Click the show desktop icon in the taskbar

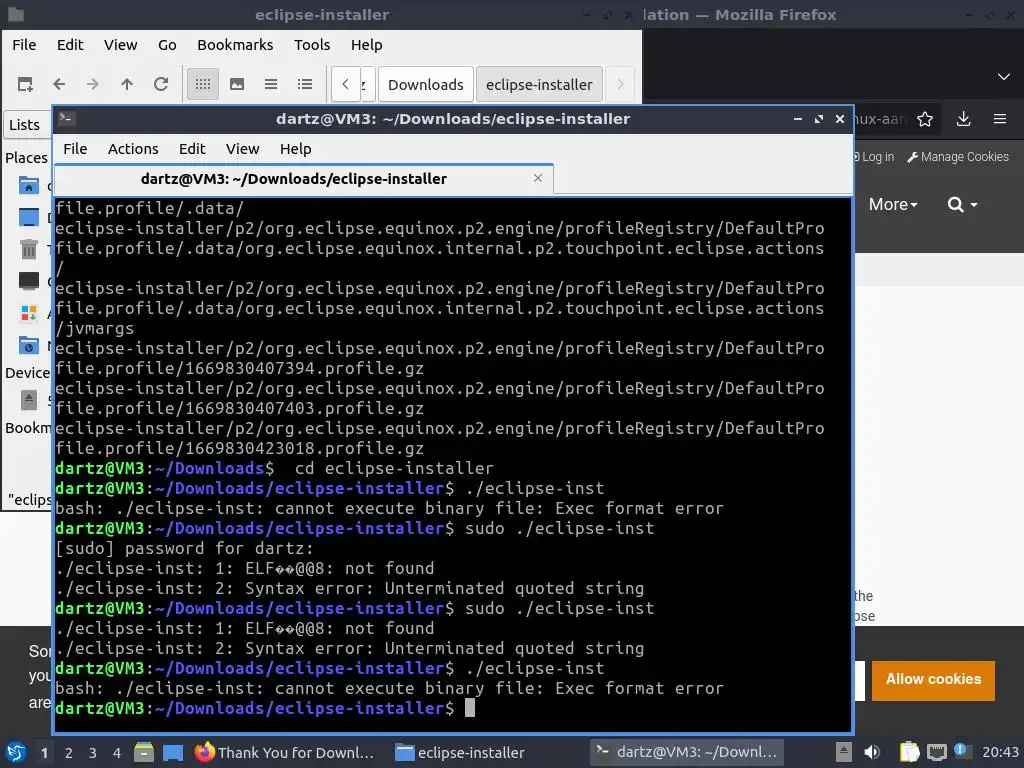(173, 752)
